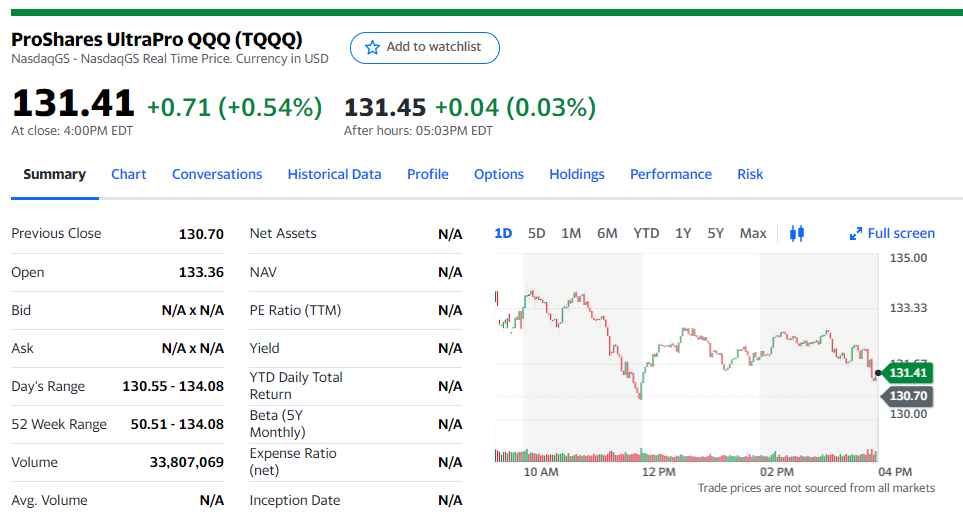Click the Open value 133.36

coord(201,272)
